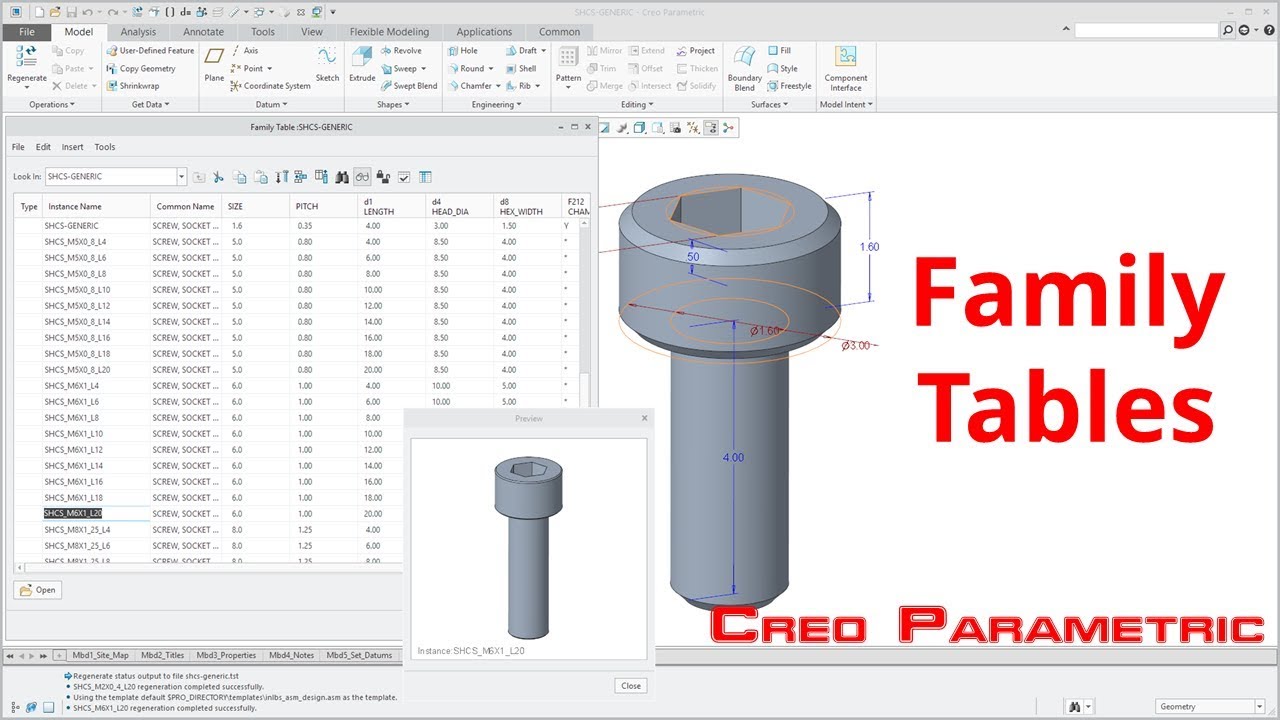1280x720 pixels.
Task: Select the SHCS_M5X0_8_L10 instance name
Action: [x=77, y=290]
